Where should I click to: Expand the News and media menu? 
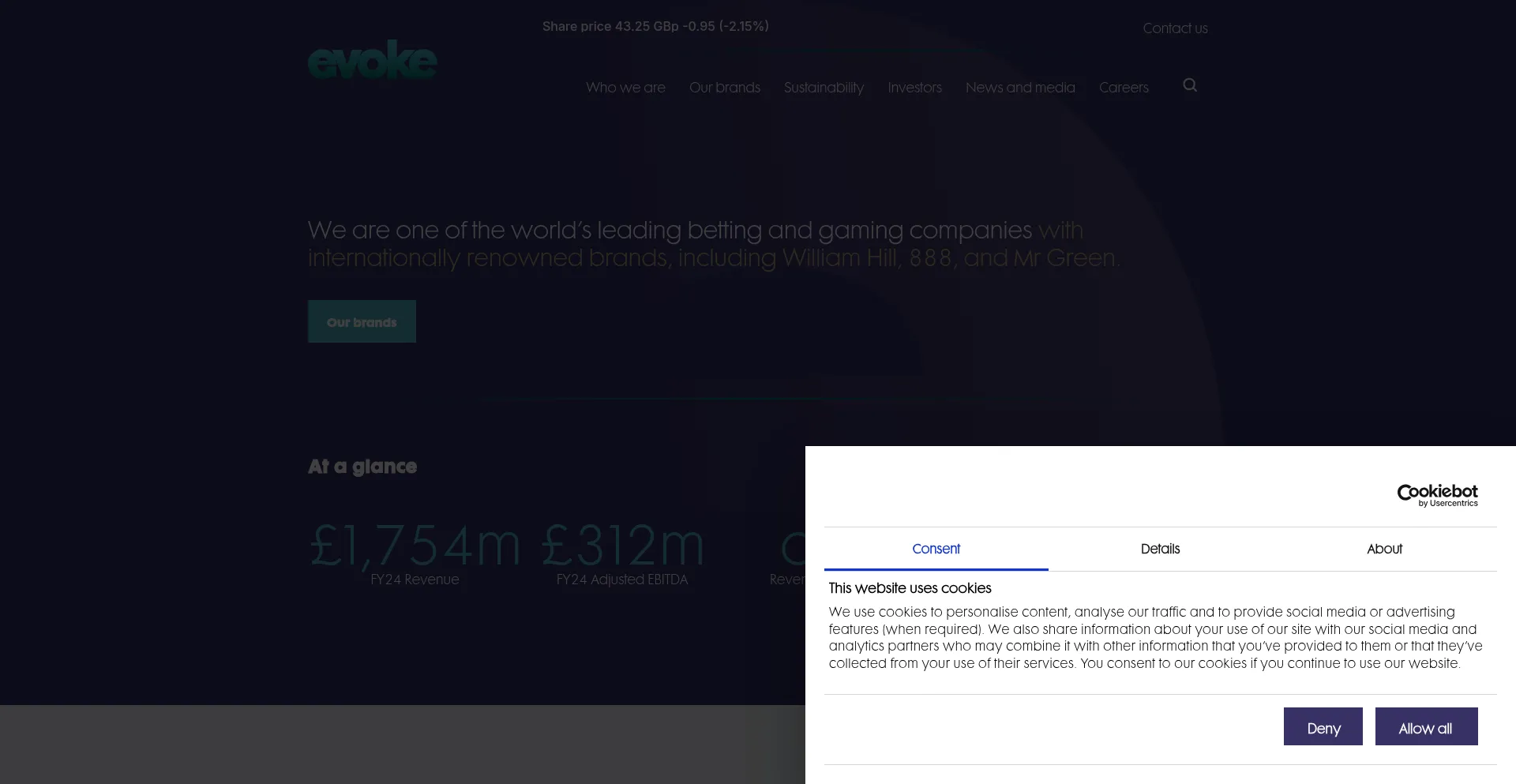[1020, 88]
